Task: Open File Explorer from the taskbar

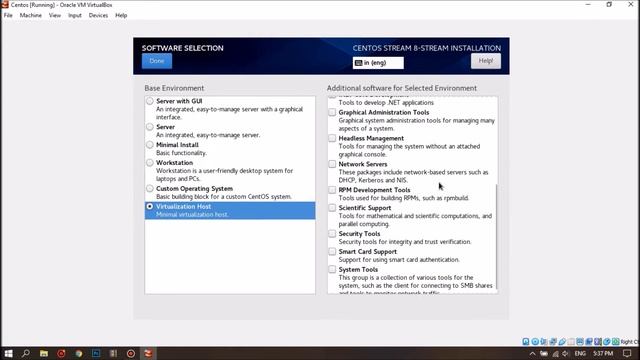Action: click(x=44, y=353)
